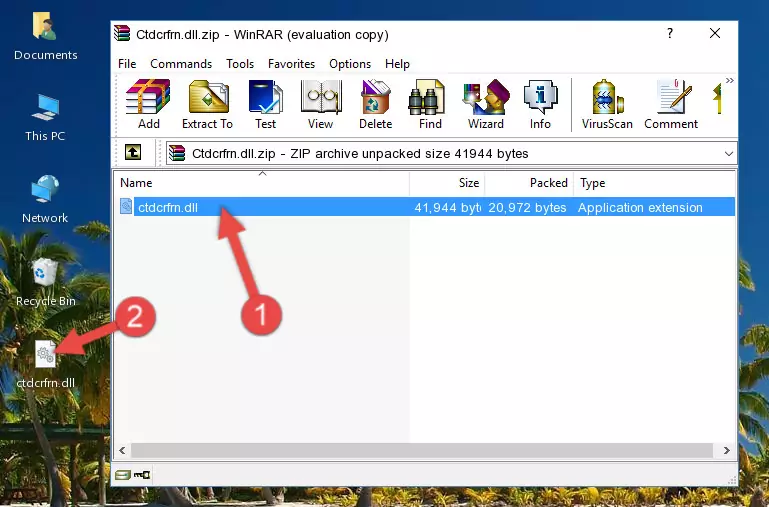
Task: Select the Recycle Bin desktop icon
Action: pos(45,282)
